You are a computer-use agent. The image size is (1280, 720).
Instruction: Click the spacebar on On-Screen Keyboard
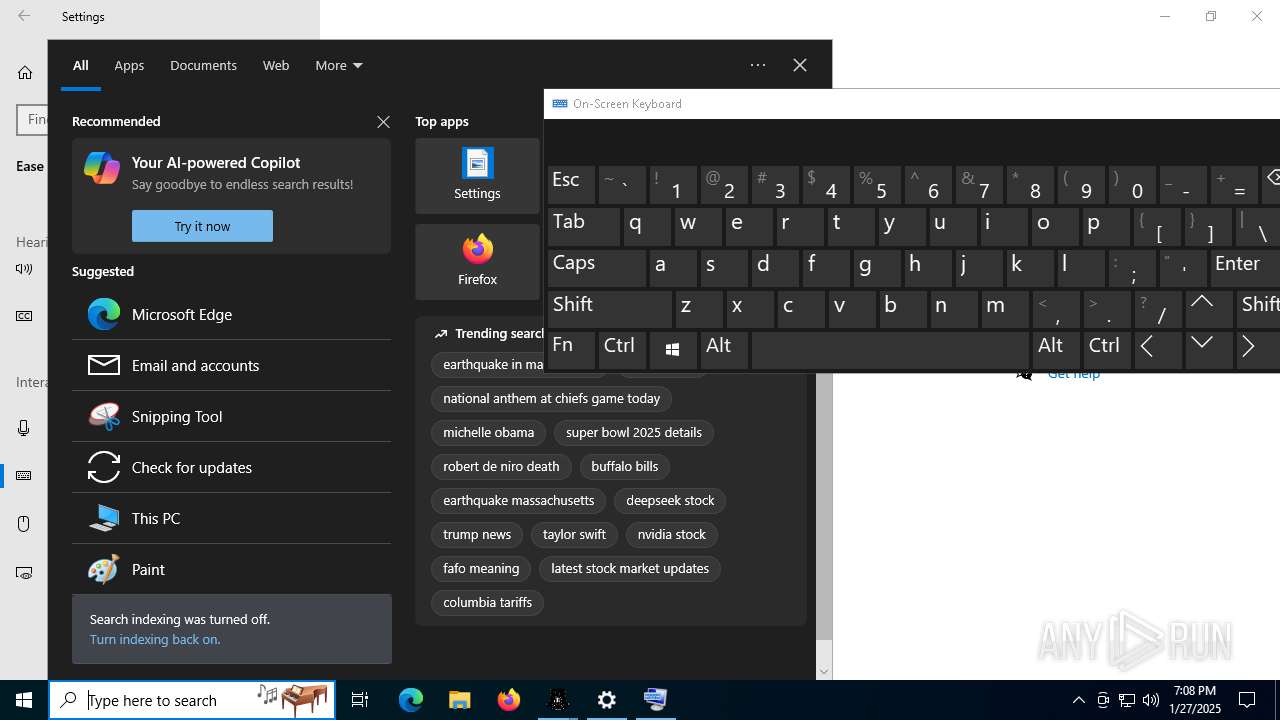point(891,350)
